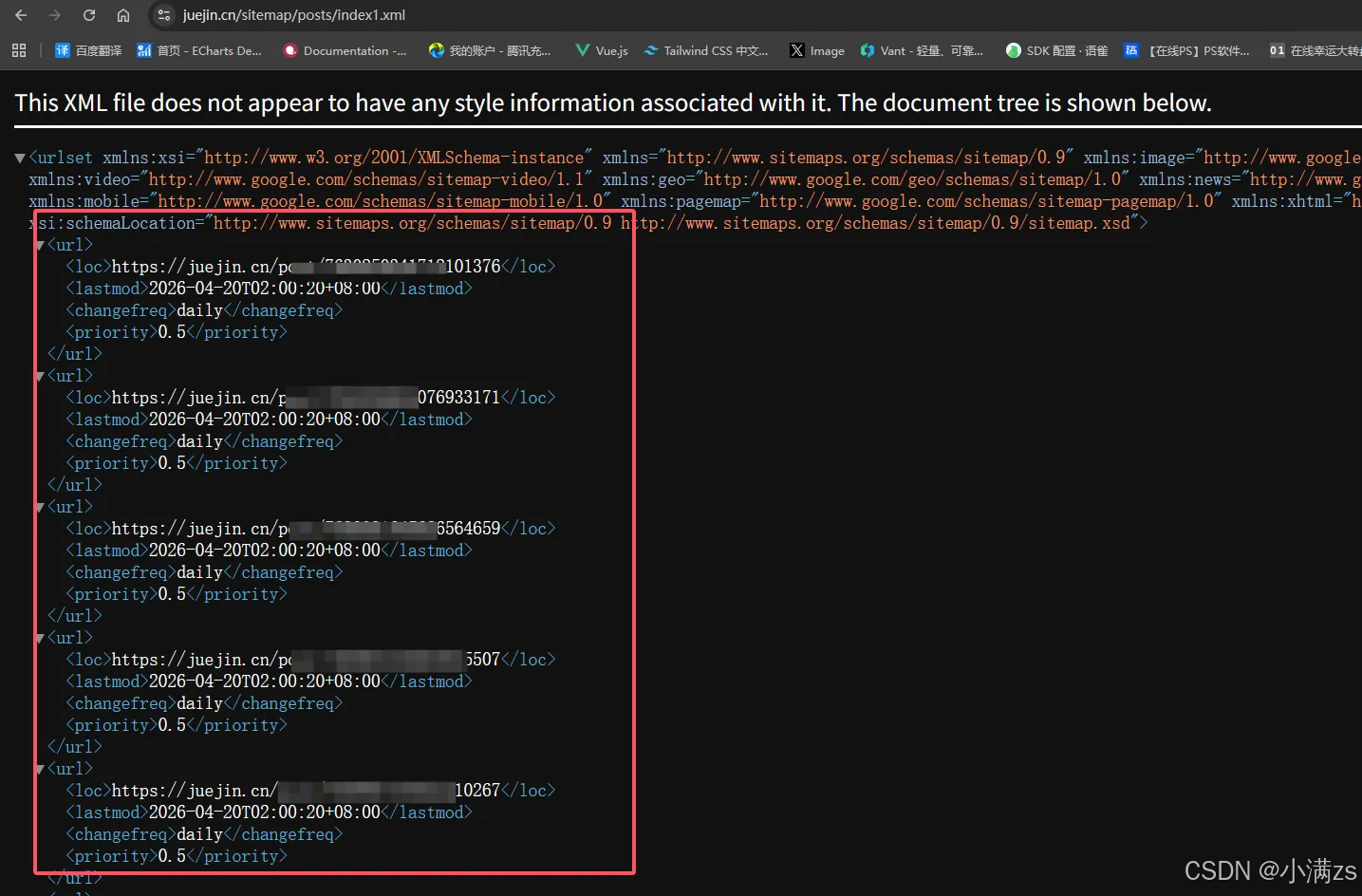This screenshot has height=896, width=1362.
Task: Open the Vue.js bookmark
Action: (x=601, y=50)
